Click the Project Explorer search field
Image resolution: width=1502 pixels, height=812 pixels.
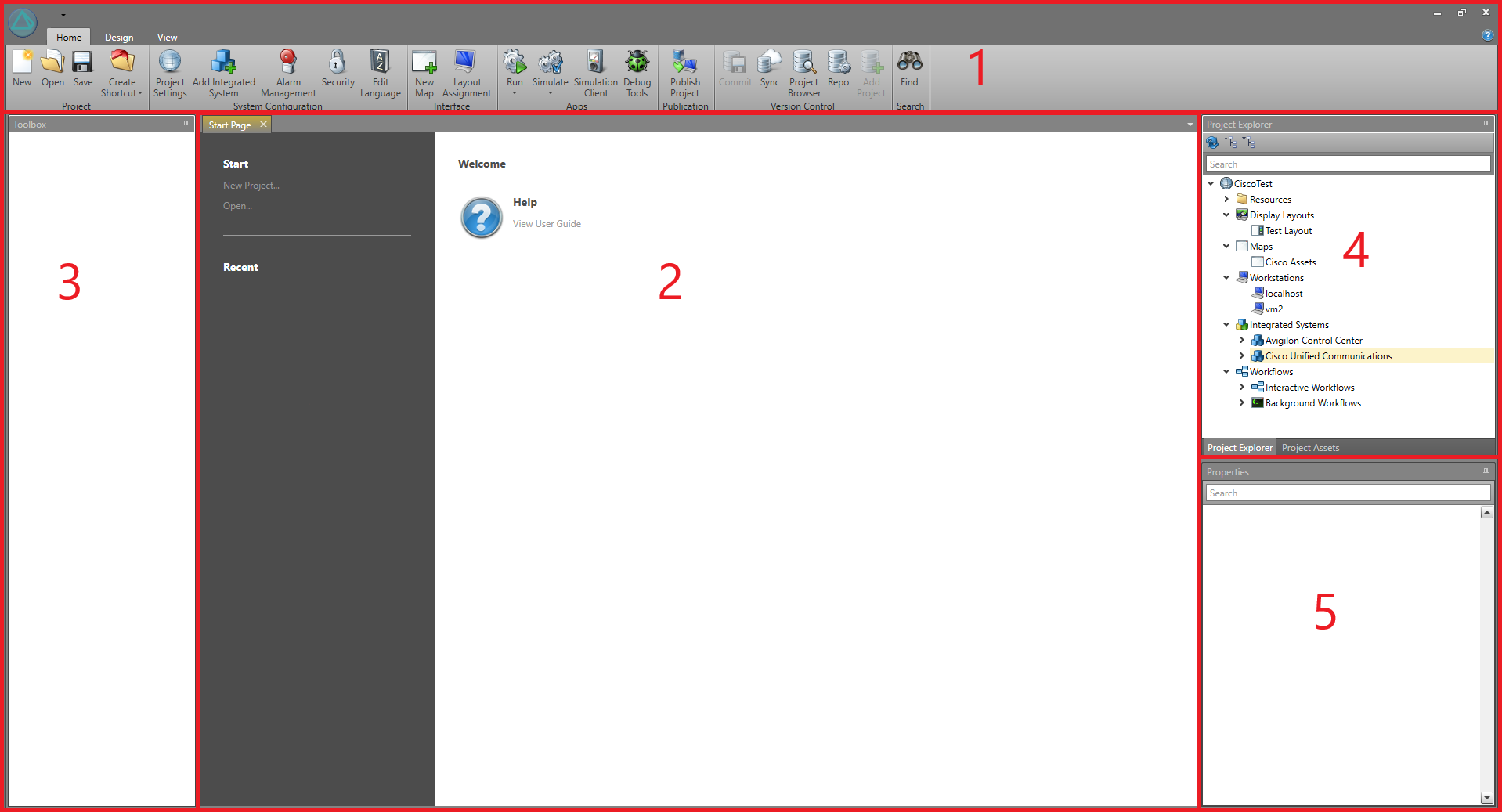[x=1347, y=164]
